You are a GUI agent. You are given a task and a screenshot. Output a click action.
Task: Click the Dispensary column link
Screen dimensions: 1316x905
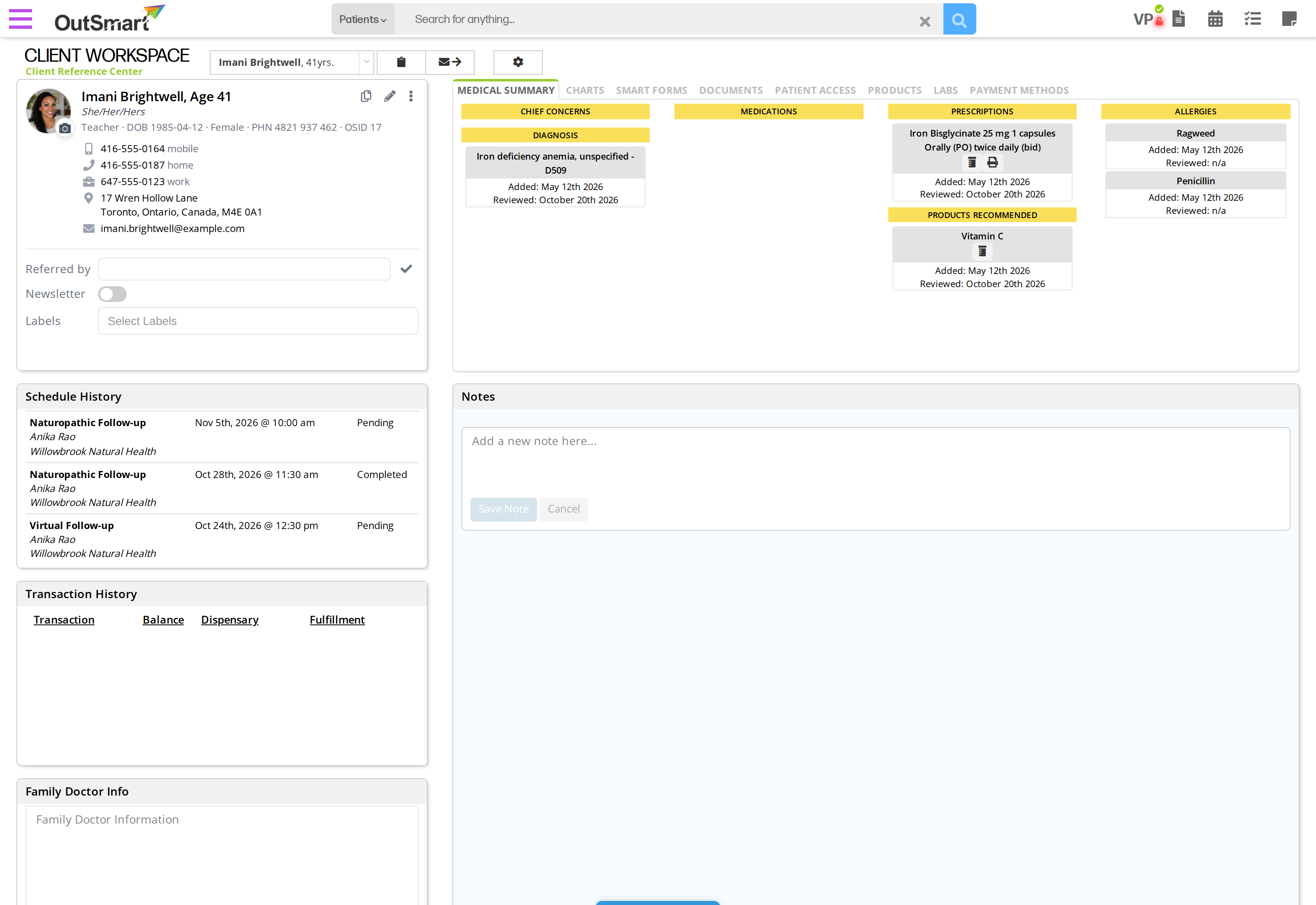tap(229, 620)
